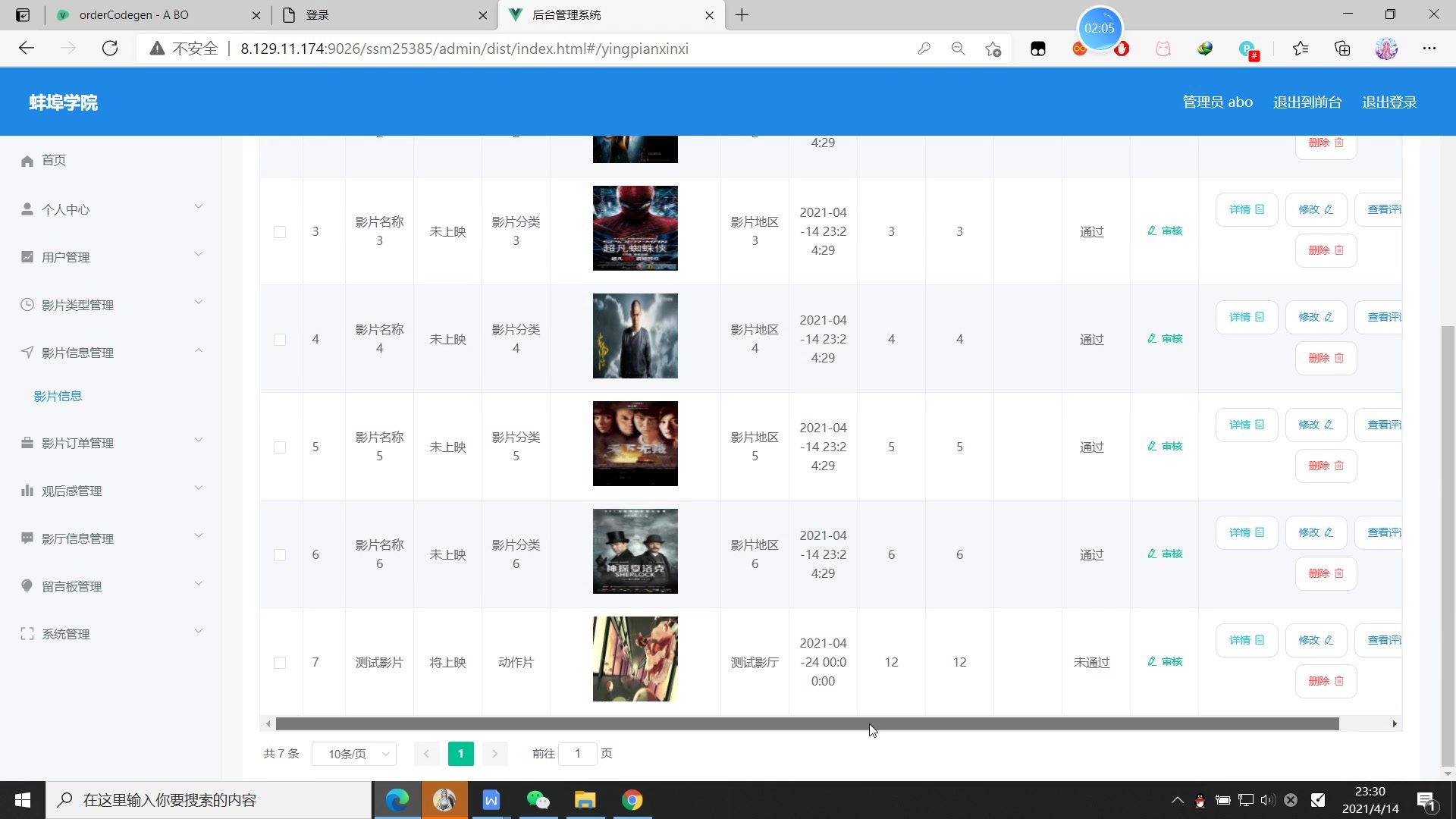Open 详情 details for row 3
Viewport: 1456px width, 819px height.
(x=1246, y=209)
